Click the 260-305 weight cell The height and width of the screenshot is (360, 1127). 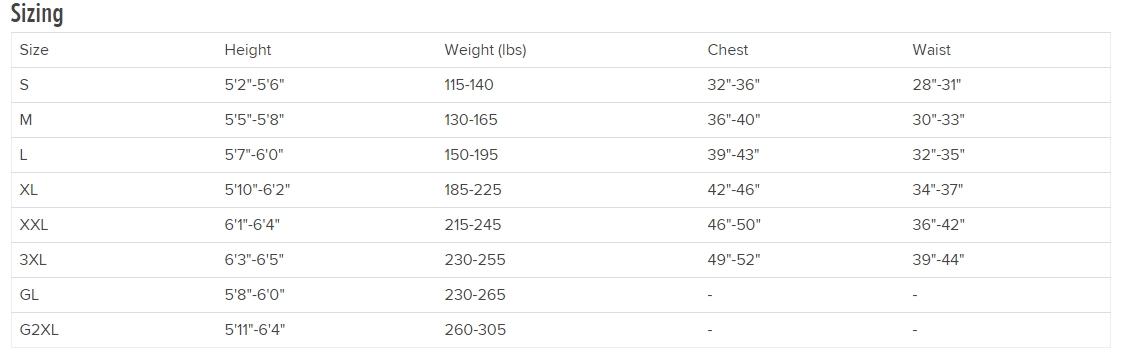pyautogui.click(x=475, y=331)
